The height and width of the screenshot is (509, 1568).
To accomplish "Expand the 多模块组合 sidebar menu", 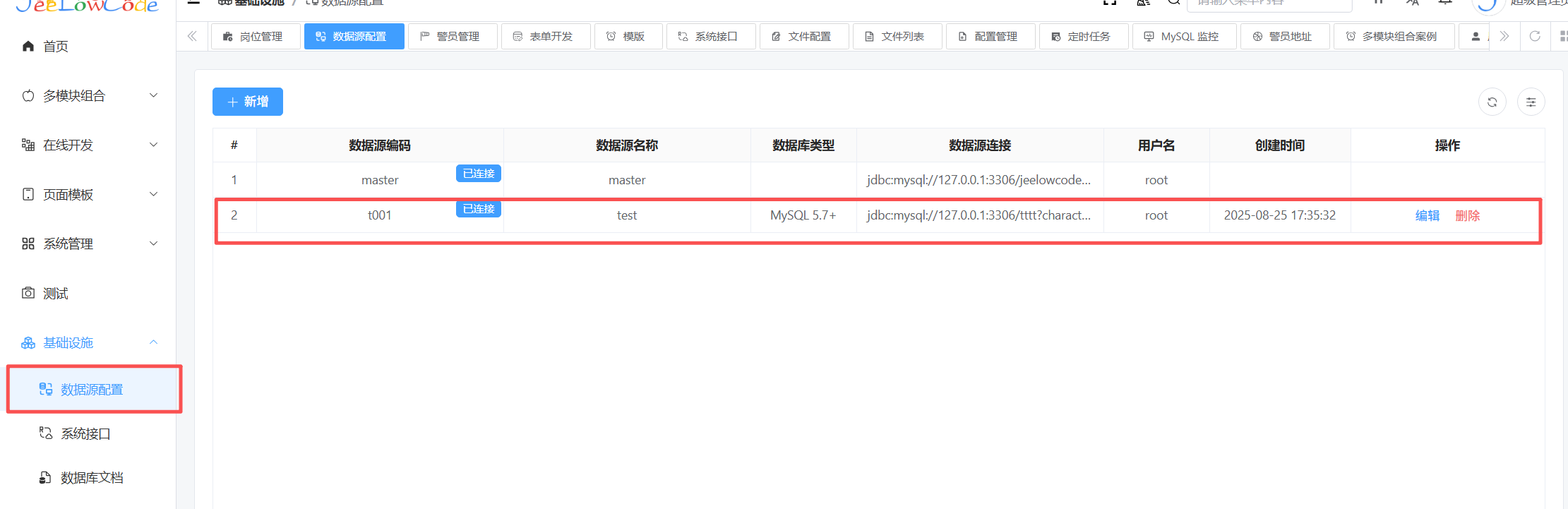I will tap(88, 96).
